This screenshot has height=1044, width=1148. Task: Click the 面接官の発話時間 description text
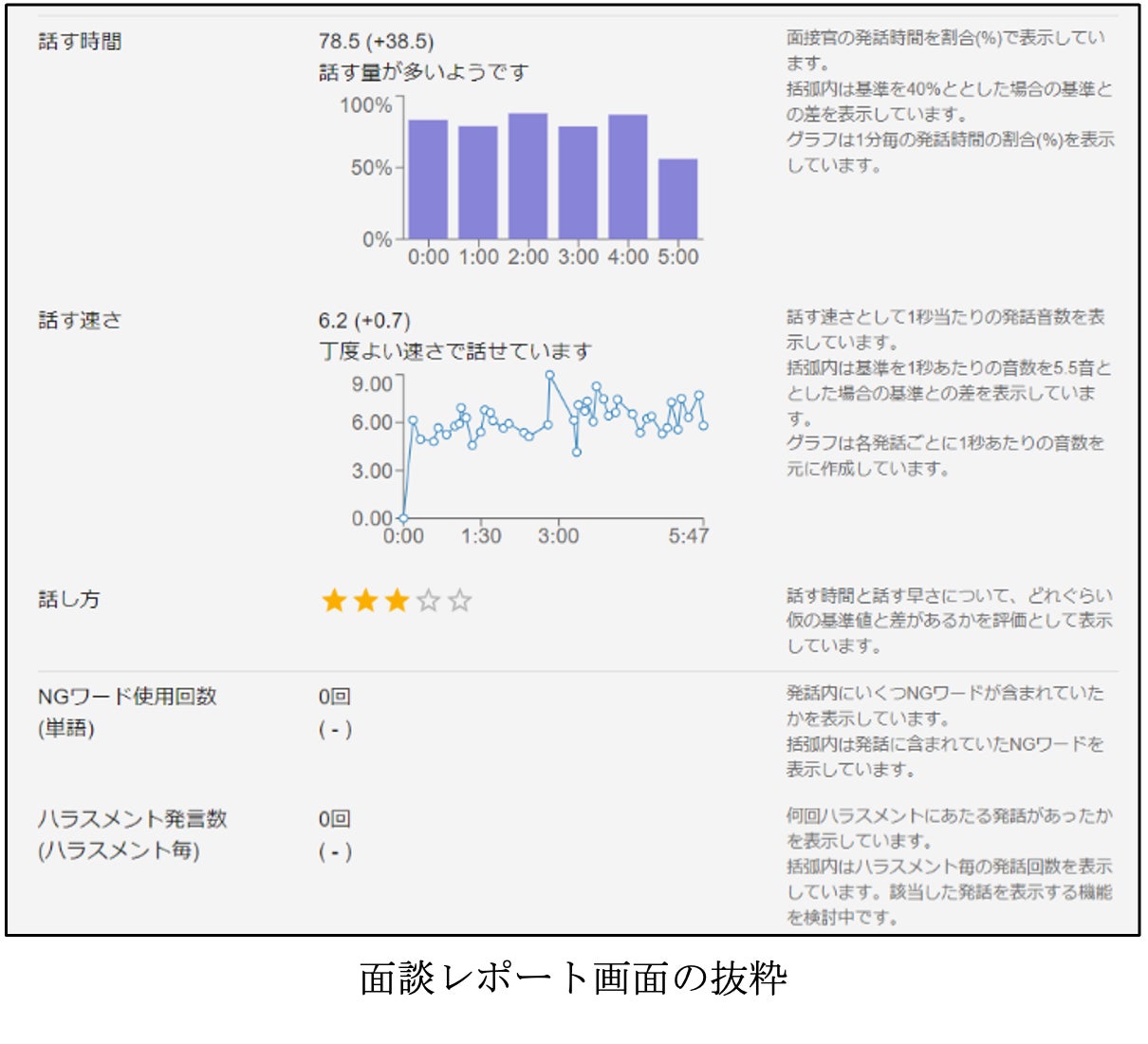tap(951, 102)
